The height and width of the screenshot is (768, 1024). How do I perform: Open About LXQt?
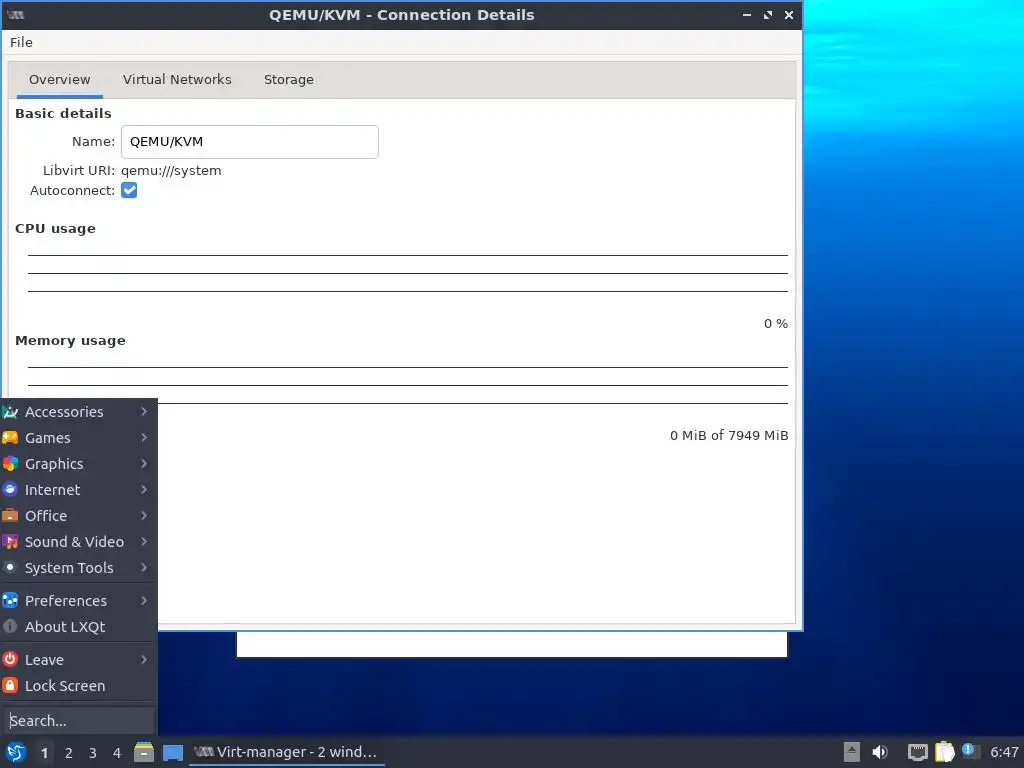point(78,626)
